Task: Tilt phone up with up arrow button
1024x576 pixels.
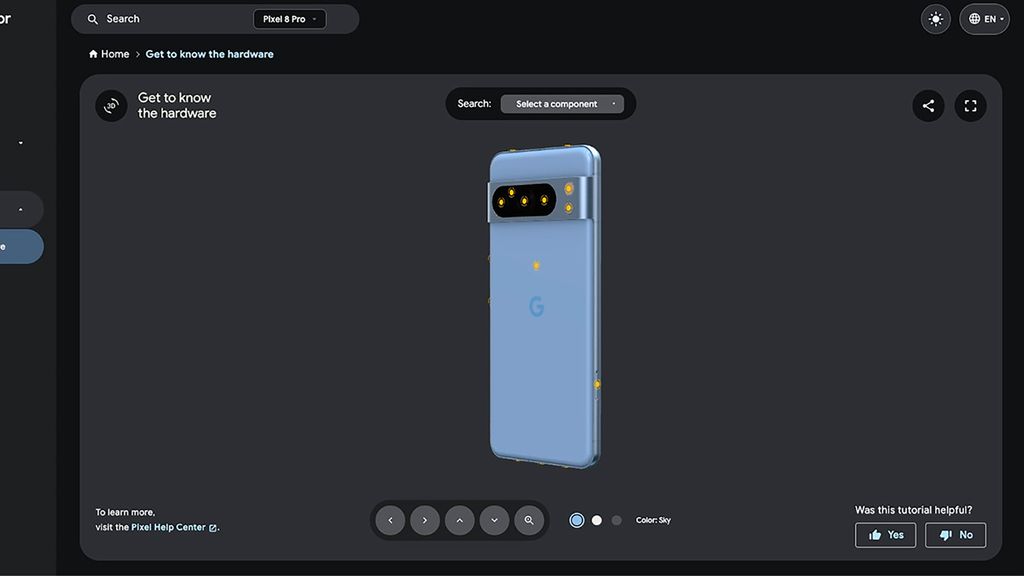Action: point(460,520)
